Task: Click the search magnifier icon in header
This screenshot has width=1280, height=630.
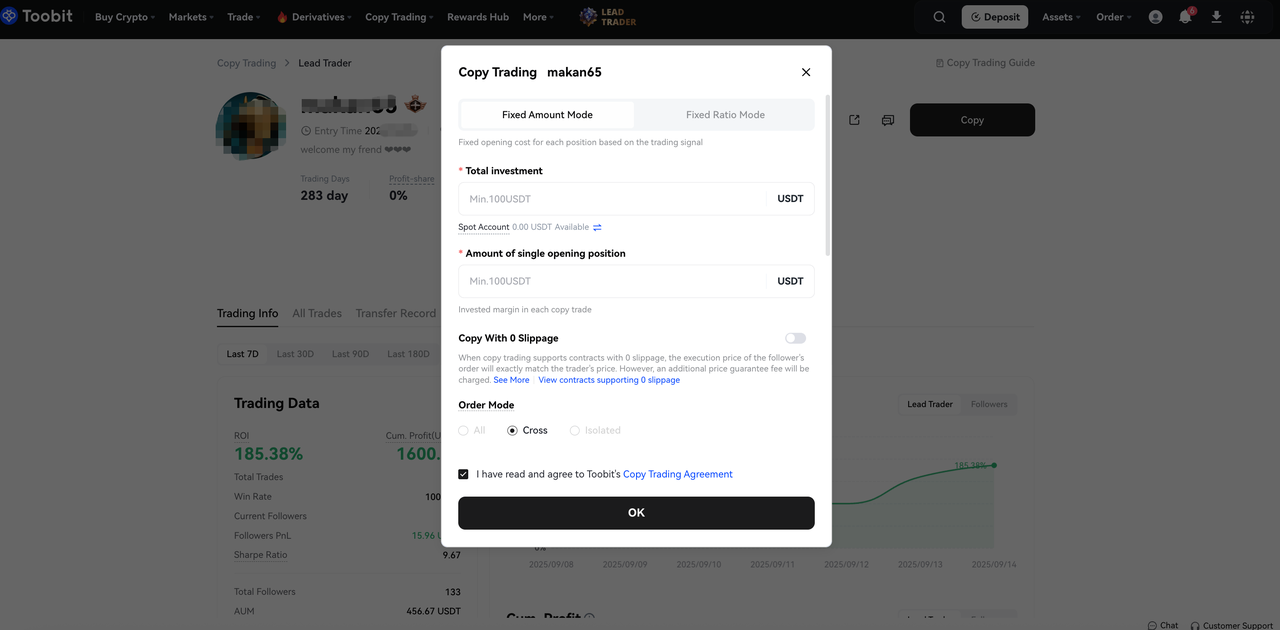Action: (x=939, y=17)
